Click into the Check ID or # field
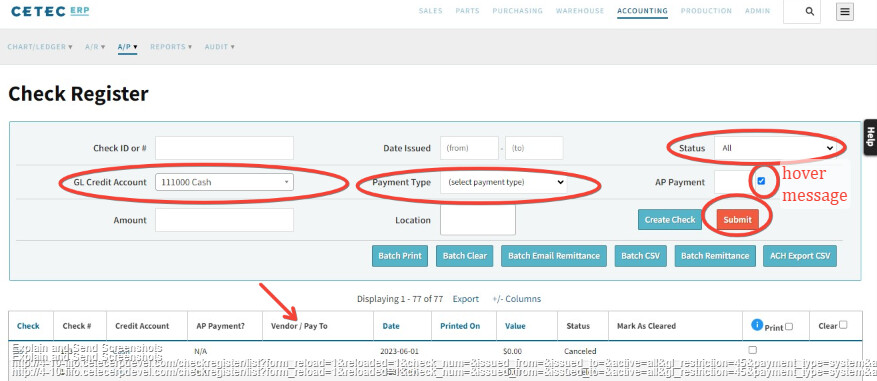The height and width of the screenshot is (381, 877). point(224,148)
